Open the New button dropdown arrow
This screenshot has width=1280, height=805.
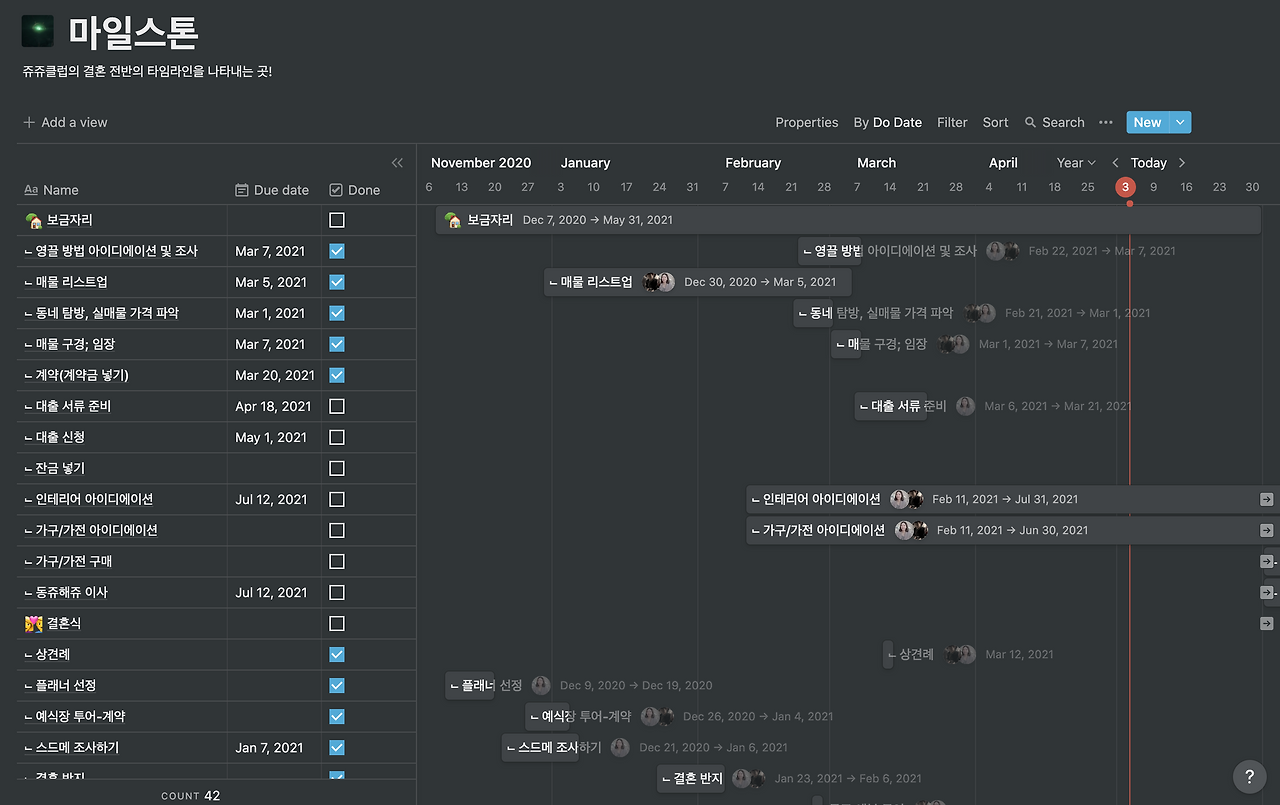point(1180,121)
